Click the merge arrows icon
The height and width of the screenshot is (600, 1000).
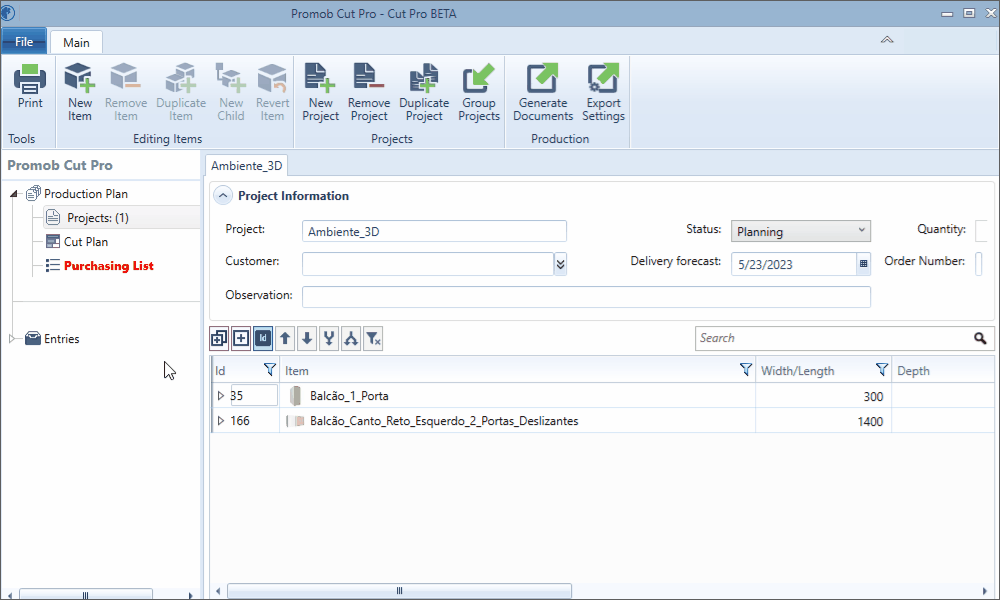point(329,339)
